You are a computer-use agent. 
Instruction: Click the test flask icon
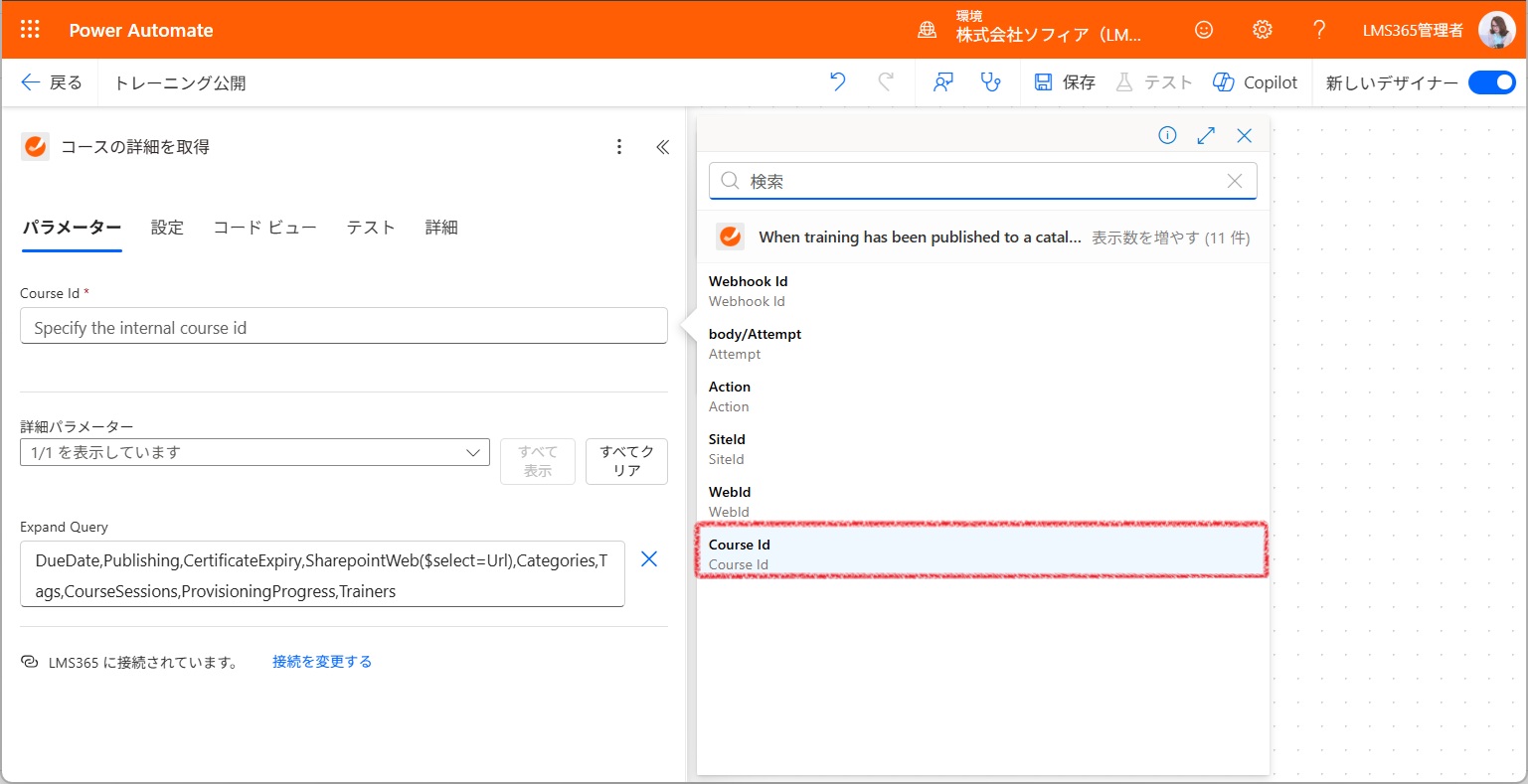click(x=1124, y=82)
